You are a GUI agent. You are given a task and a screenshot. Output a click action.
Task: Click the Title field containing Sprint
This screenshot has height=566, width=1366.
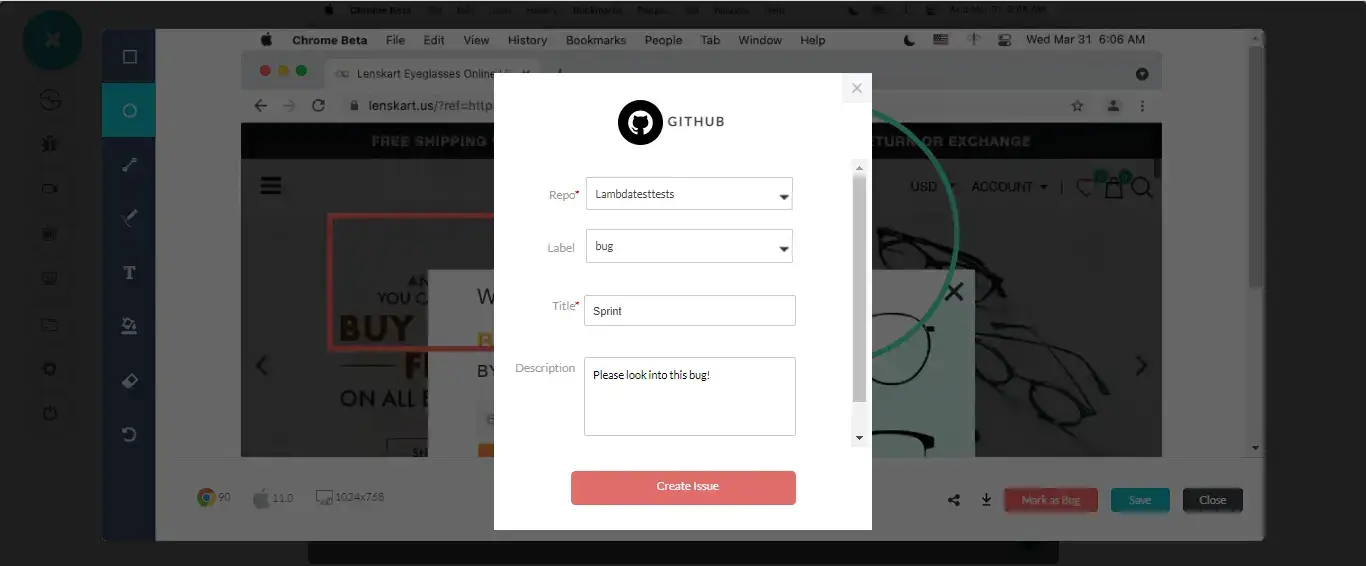tap(689, 311)
